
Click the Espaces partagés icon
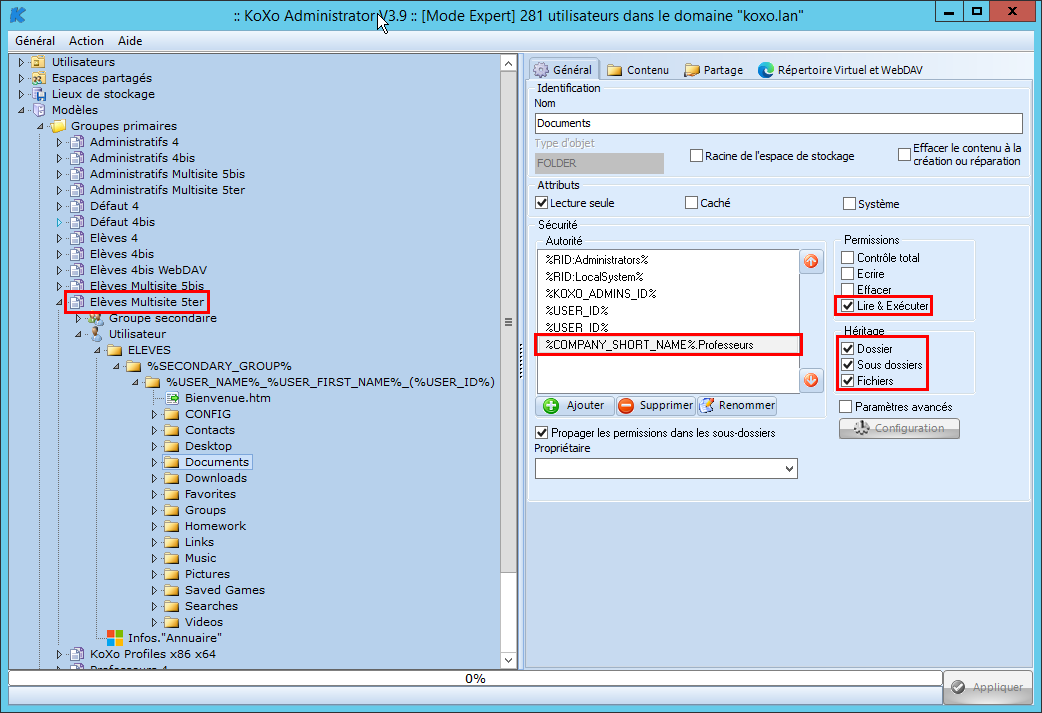click(39, 78)
